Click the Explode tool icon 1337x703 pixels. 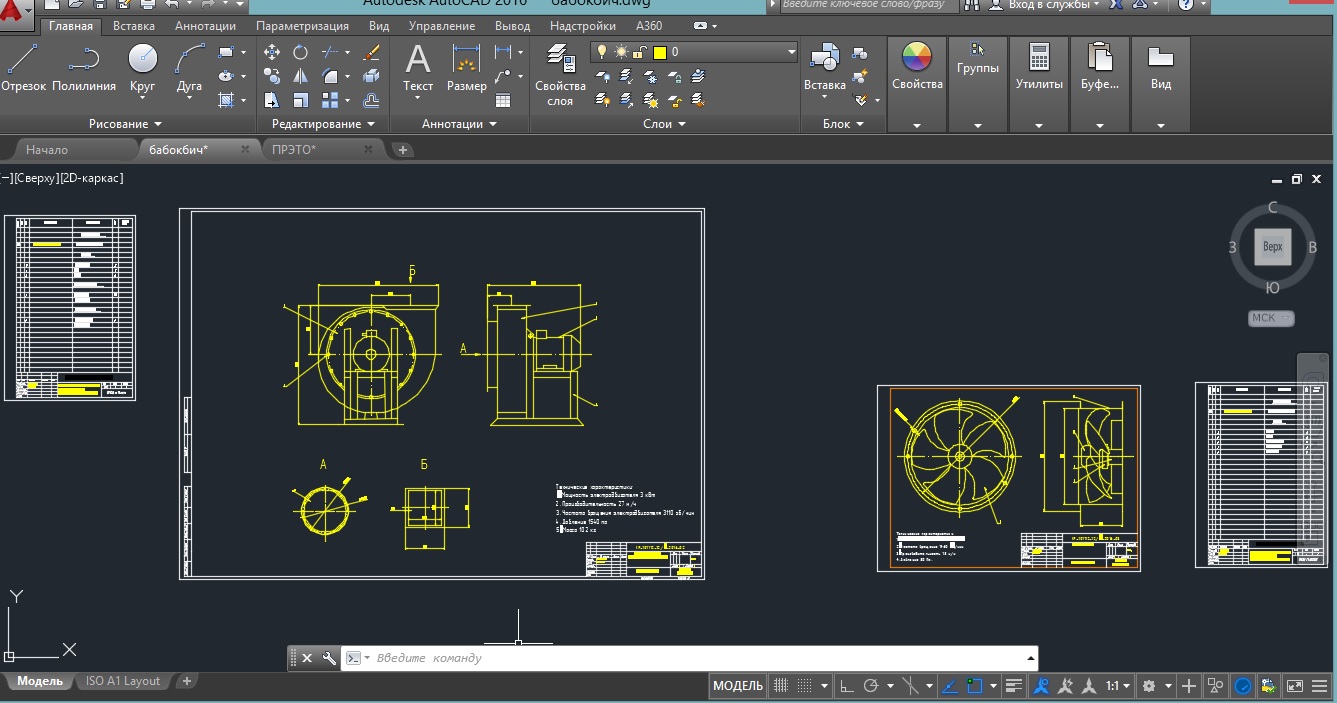coord(371,76)
